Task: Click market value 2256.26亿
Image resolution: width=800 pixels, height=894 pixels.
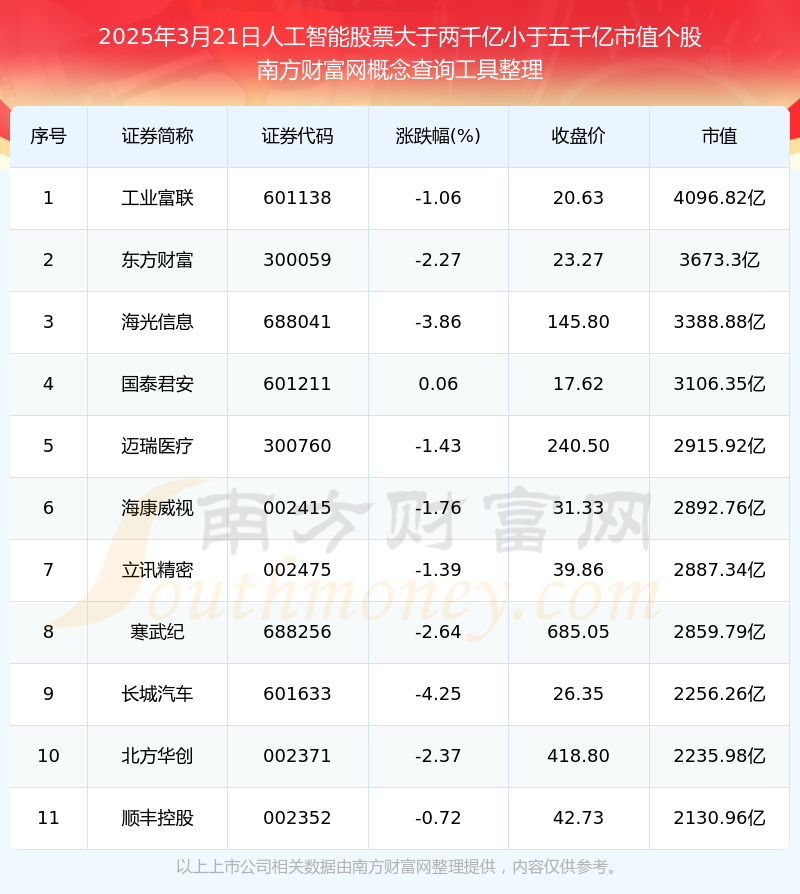Action: (x=720, y=694)
